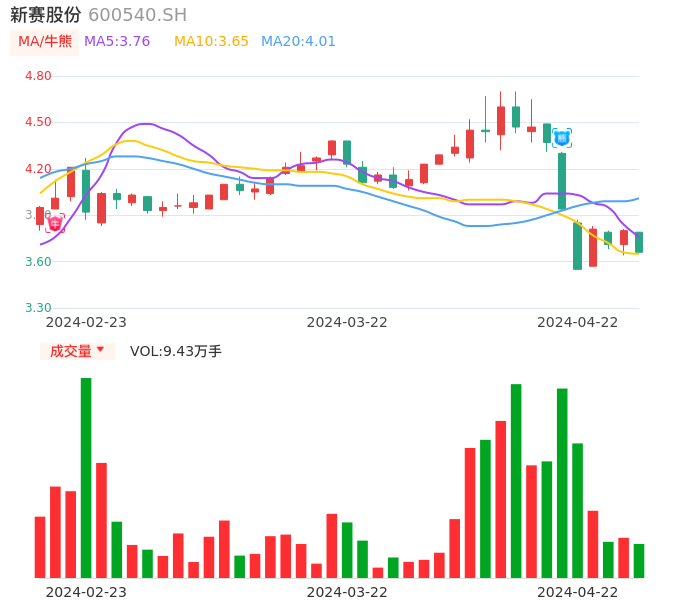Click the blue marker icon above the April candlestick

click(x=562, y=138)
